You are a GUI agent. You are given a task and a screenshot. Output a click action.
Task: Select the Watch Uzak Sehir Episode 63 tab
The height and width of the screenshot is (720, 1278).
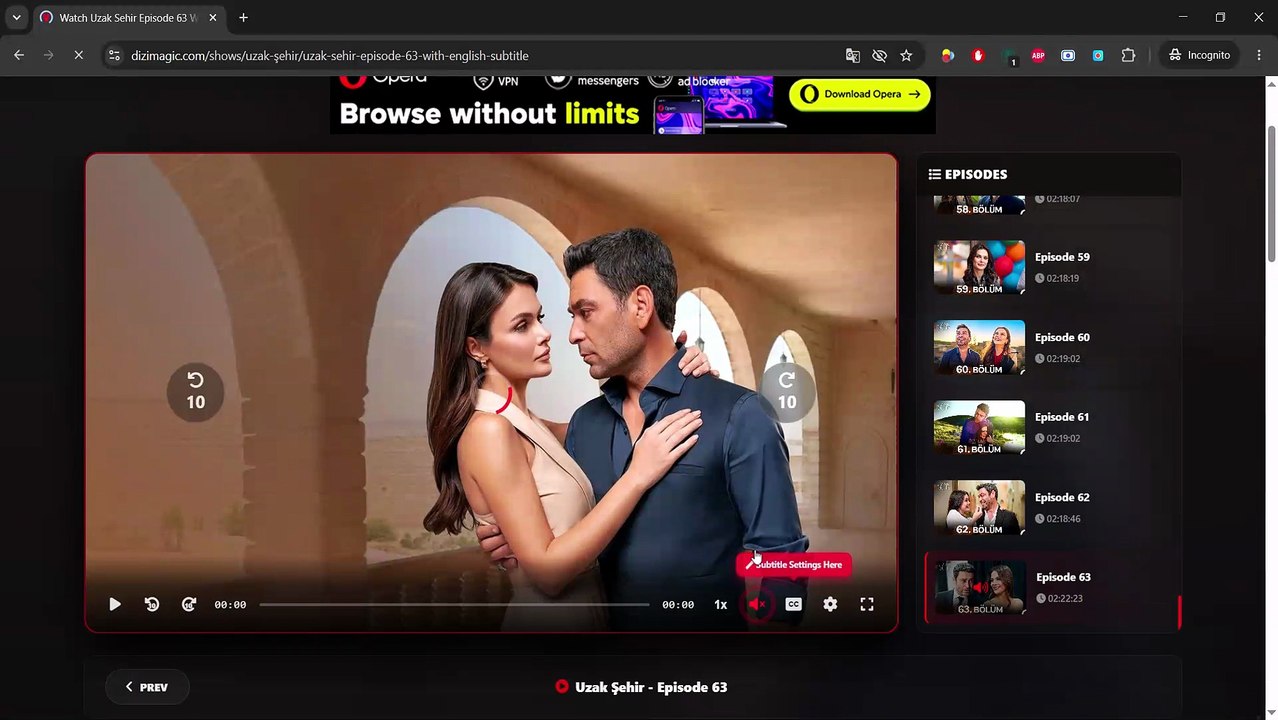pos(128,17)
